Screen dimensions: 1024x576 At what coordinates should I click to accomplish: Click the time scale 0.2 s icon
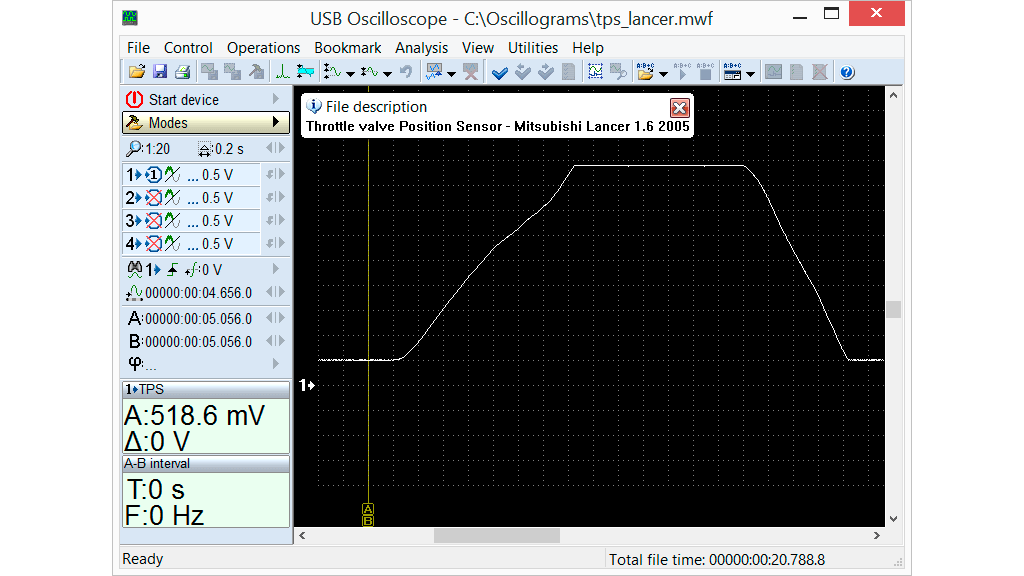(x=204, y=150)
